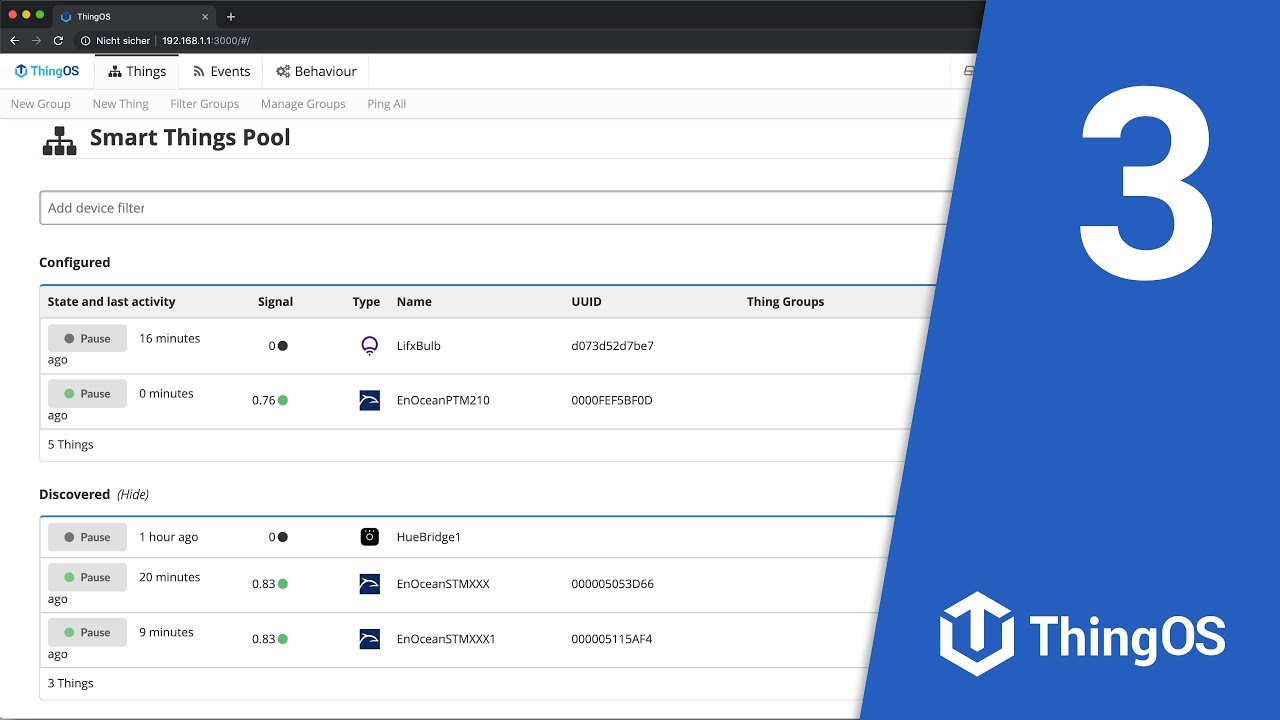Screen dimensions: 1280x720
Task: Click the EnOceanPTM210 name
Action: pyautogui.click(x=443, y=400)
